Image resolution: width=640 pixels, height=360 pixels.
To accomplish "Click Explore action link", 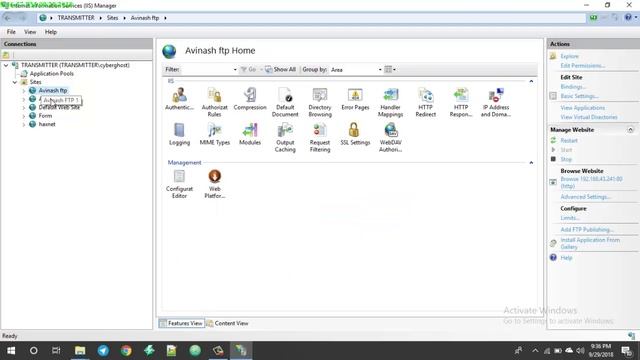I will pyautogui.click(x=569, y=56).
